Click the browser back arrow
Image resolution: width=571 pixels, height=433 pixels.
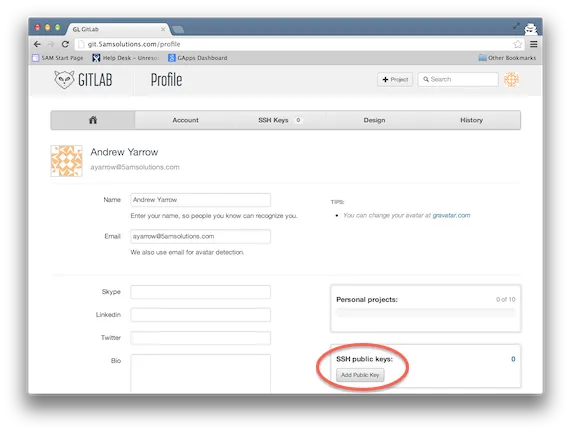point(37,44)
